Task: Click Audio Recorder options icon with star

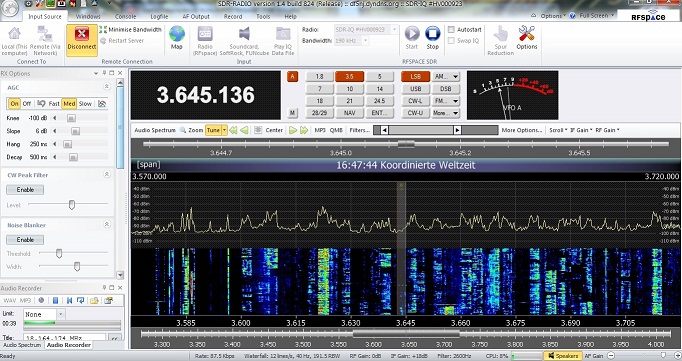Action: (x=108, y=300)
